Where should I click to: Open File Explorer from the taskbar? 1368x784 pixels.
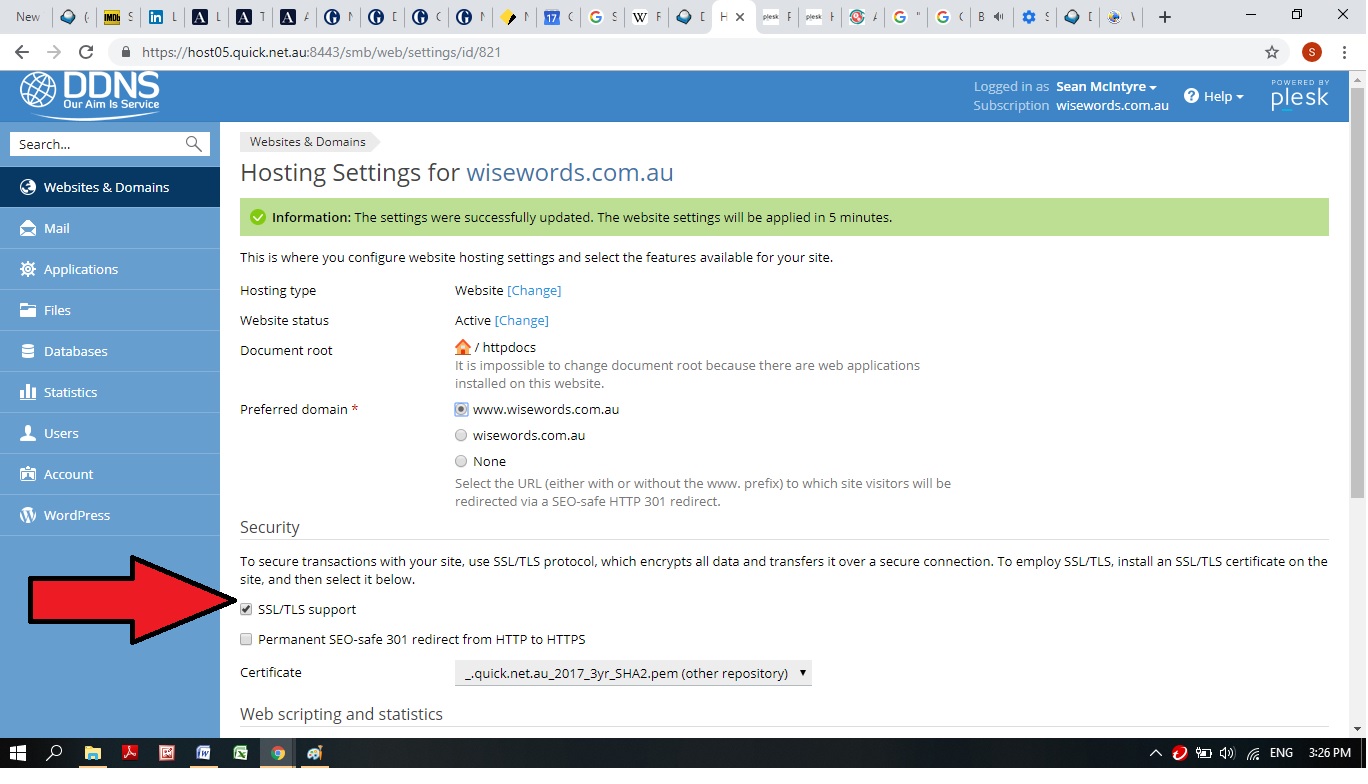pyautogui.click(x=92, y=753)
